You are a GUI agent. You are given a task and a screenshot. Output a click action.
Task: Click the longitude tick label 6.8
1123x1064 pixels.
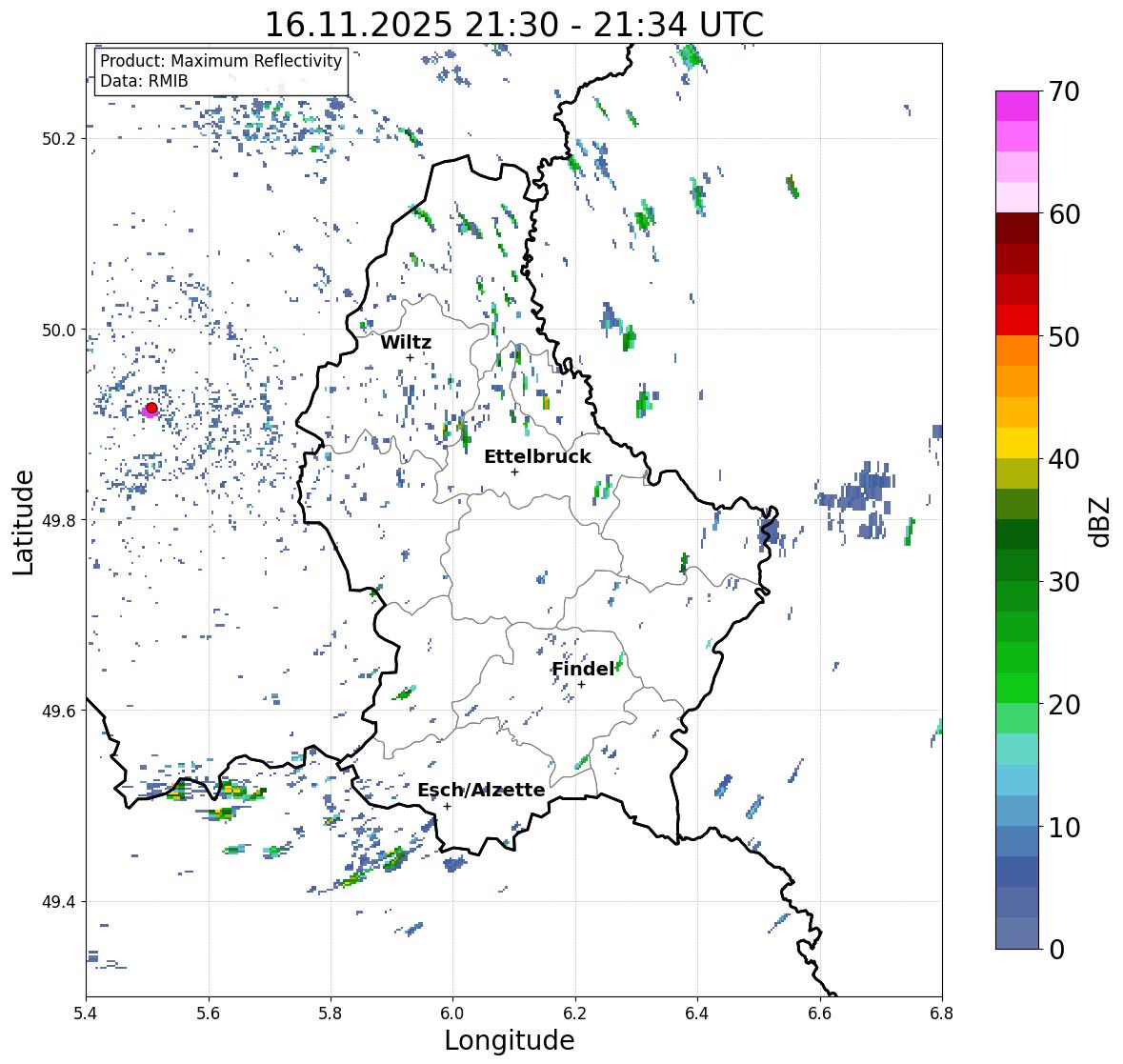(942, 1014)
